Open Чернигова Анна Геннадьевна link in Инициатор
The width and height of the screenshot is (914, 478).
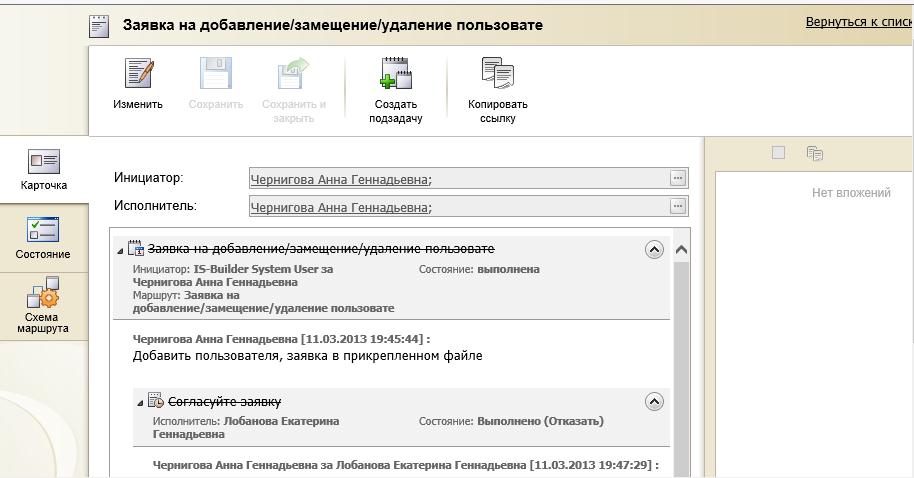pyautogui.click(x=338, y=180)
